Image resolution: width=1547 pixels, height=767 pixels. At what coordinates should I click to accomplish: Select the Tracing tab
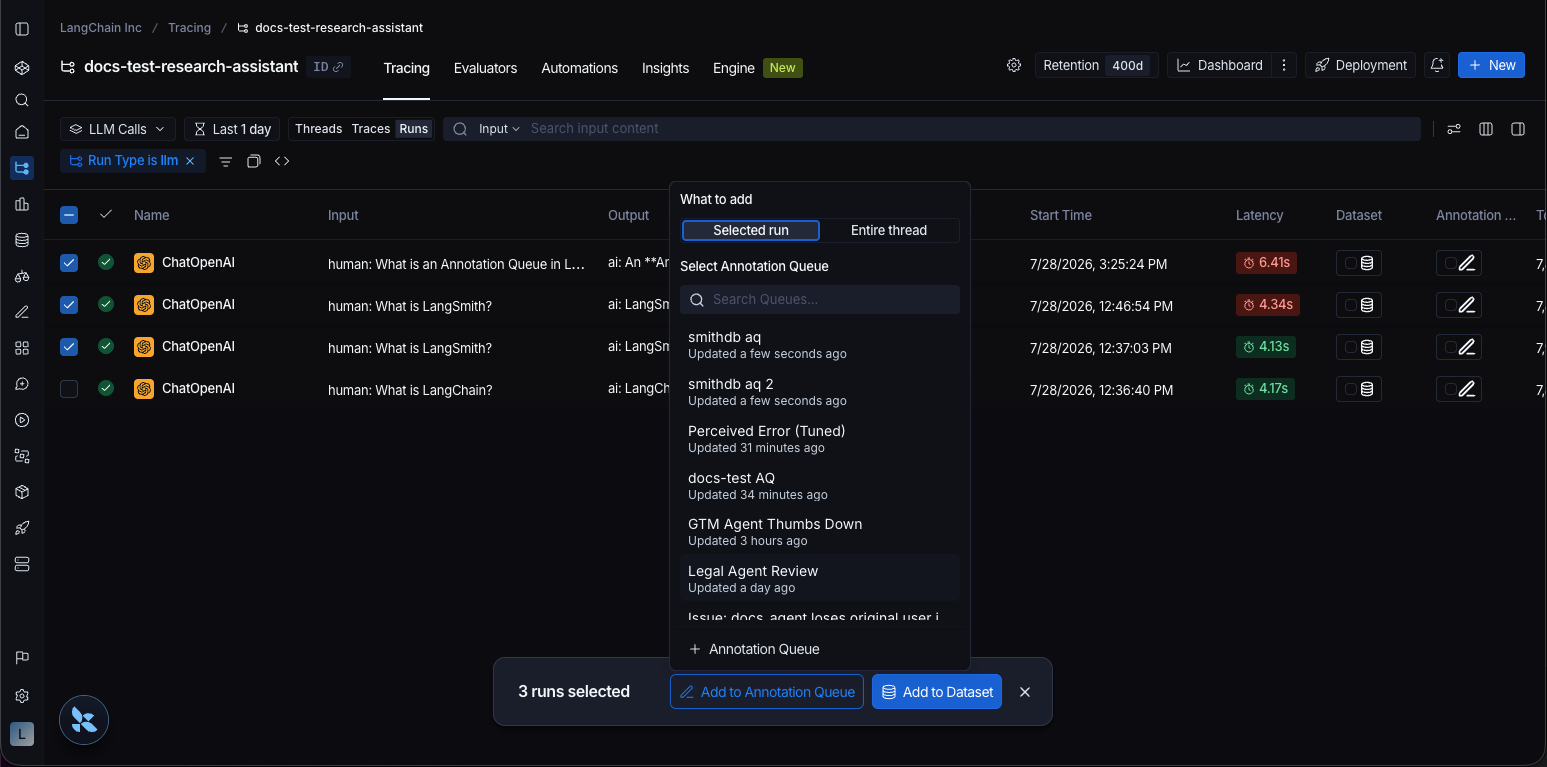pos(406,68)
